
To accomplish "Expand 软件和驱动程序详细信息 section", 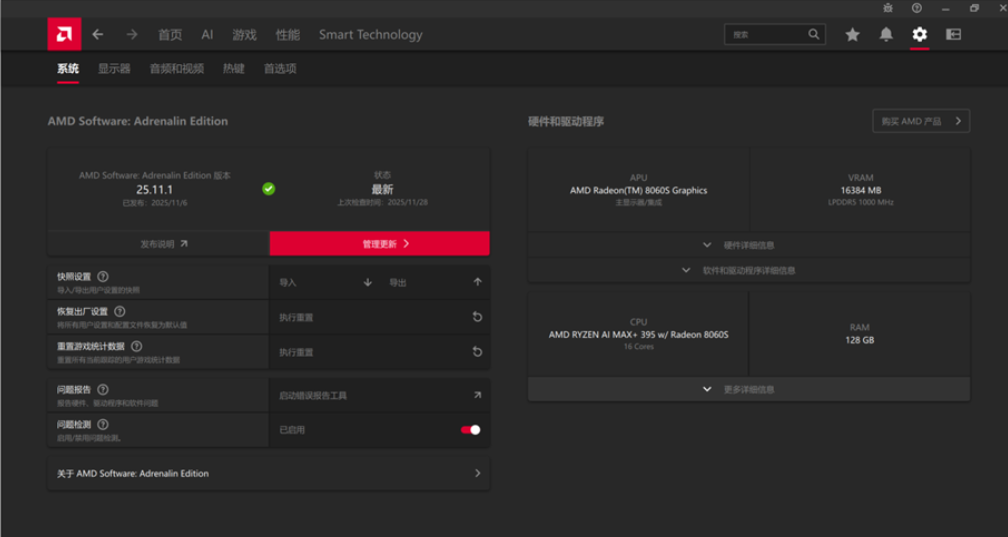I will pyautogui.click(x=749, y=270).
